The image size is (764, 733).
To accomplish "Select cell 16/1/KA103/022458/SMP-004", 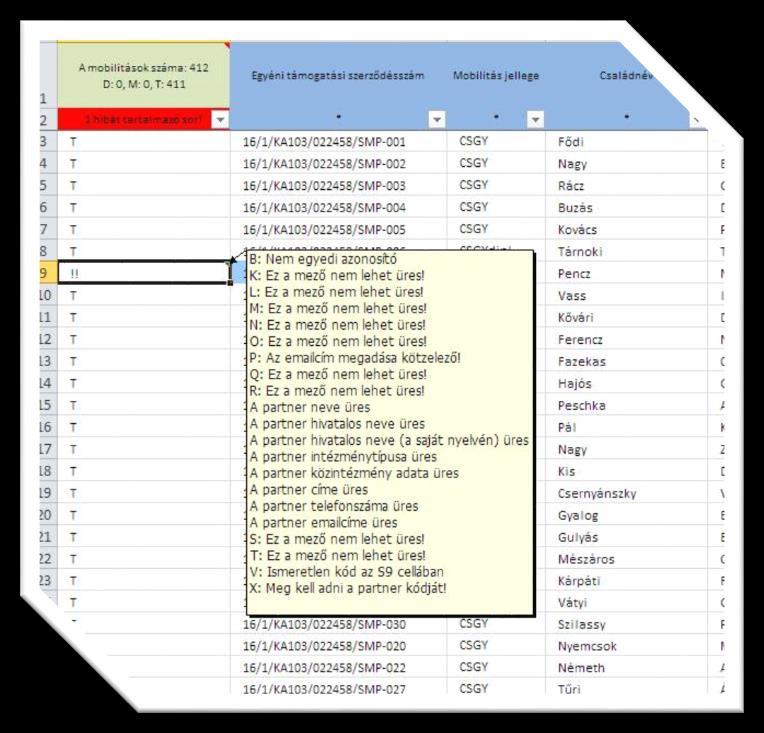I will (x=339, y=208).
